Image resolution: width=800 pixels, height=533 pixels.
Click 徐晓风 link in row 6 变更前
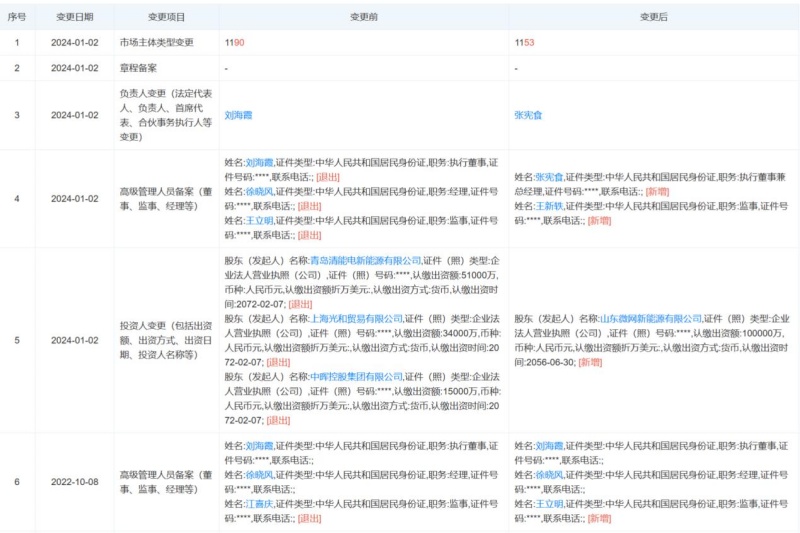click(258, 475)
